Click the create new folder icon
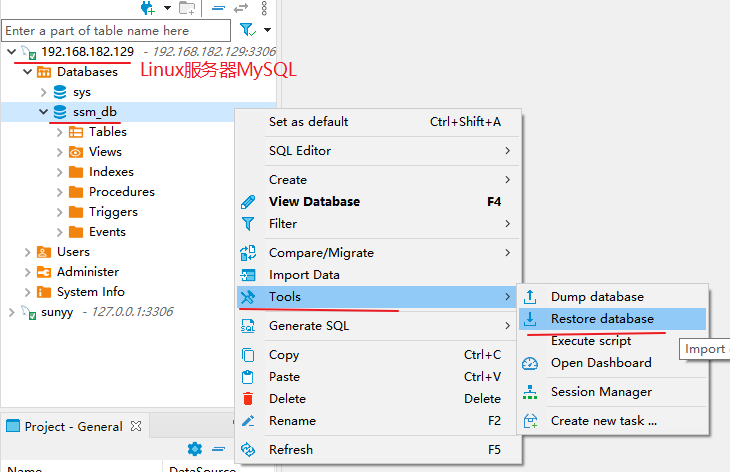The image size is (730, 472). pos(186,8)
